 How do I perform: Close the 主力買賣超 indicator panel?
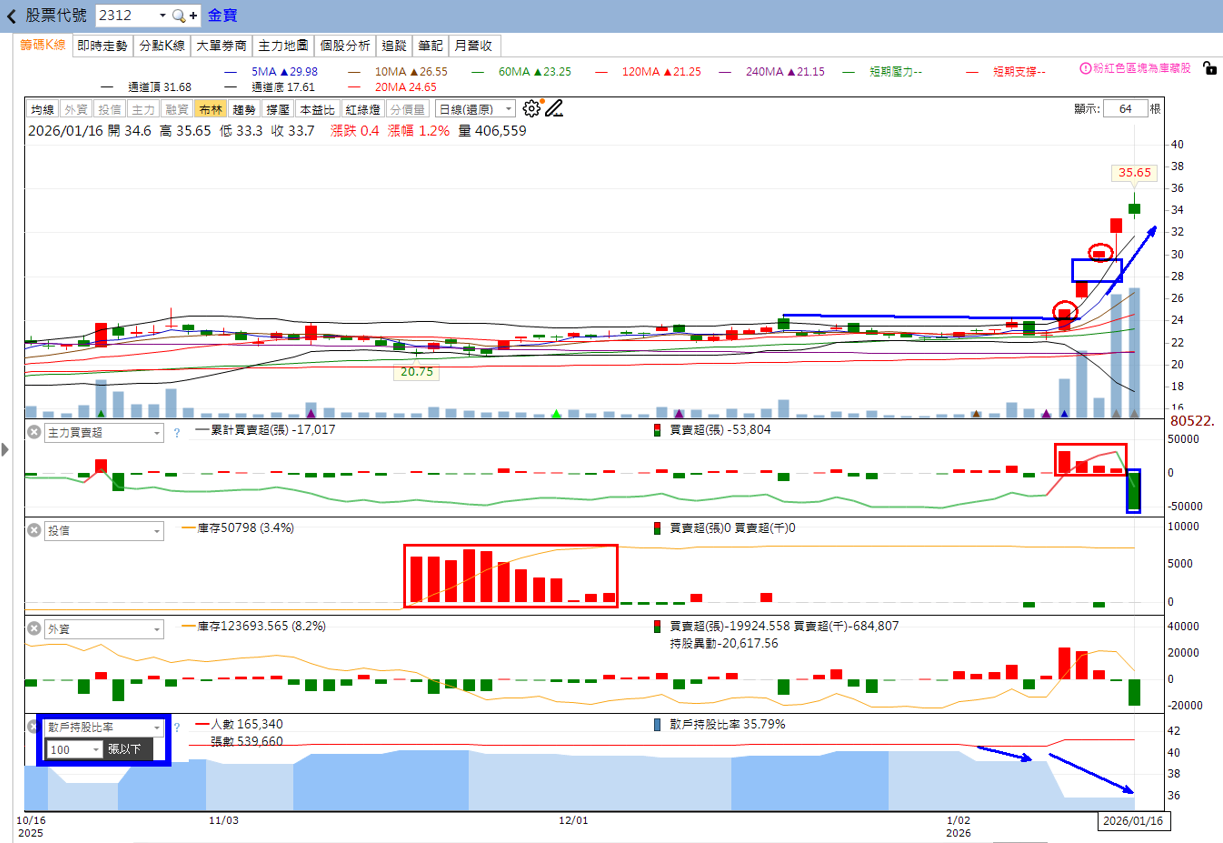tap(33, 432)
